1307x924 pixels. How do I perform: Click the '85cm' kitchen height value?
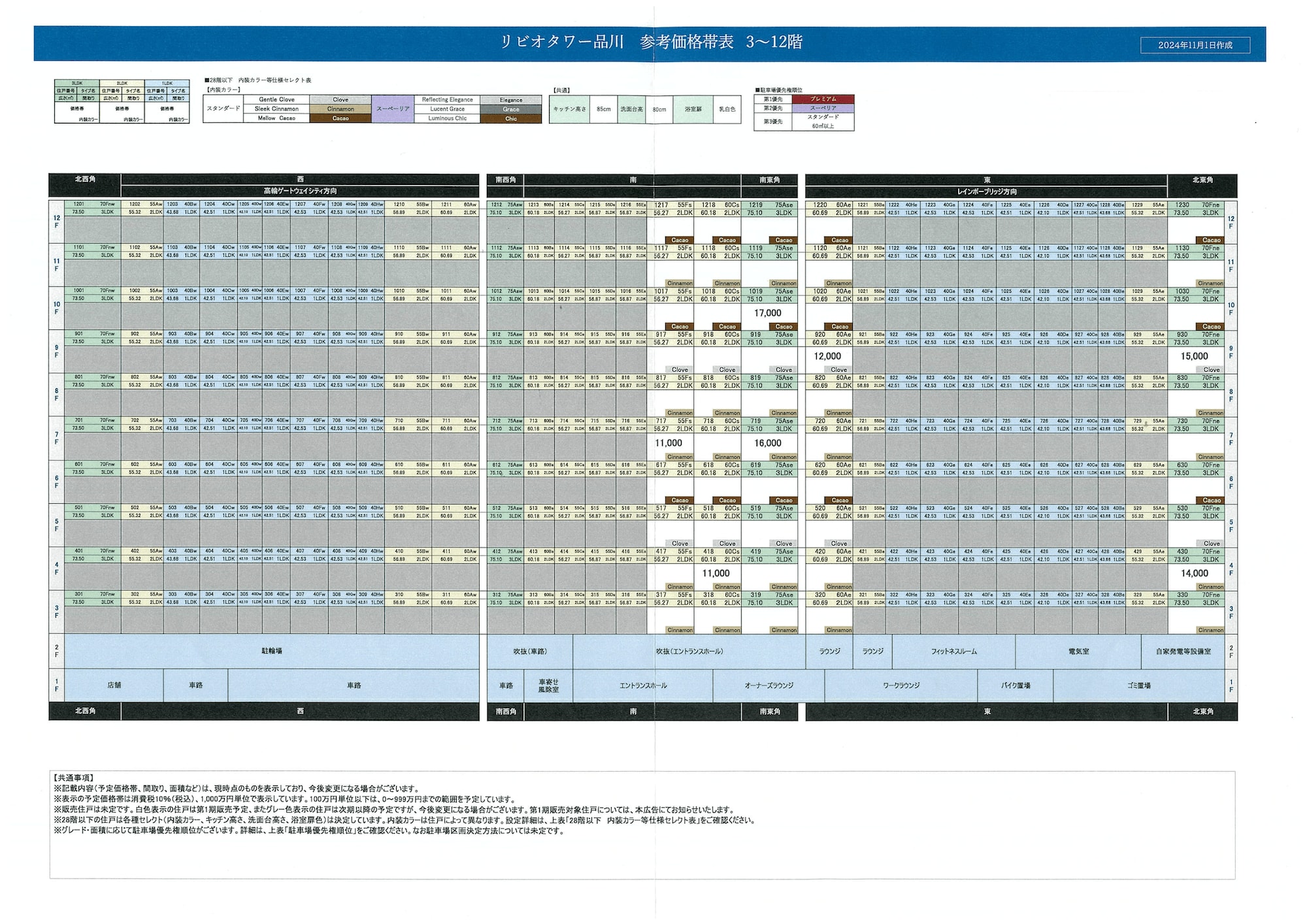[604, 109]
